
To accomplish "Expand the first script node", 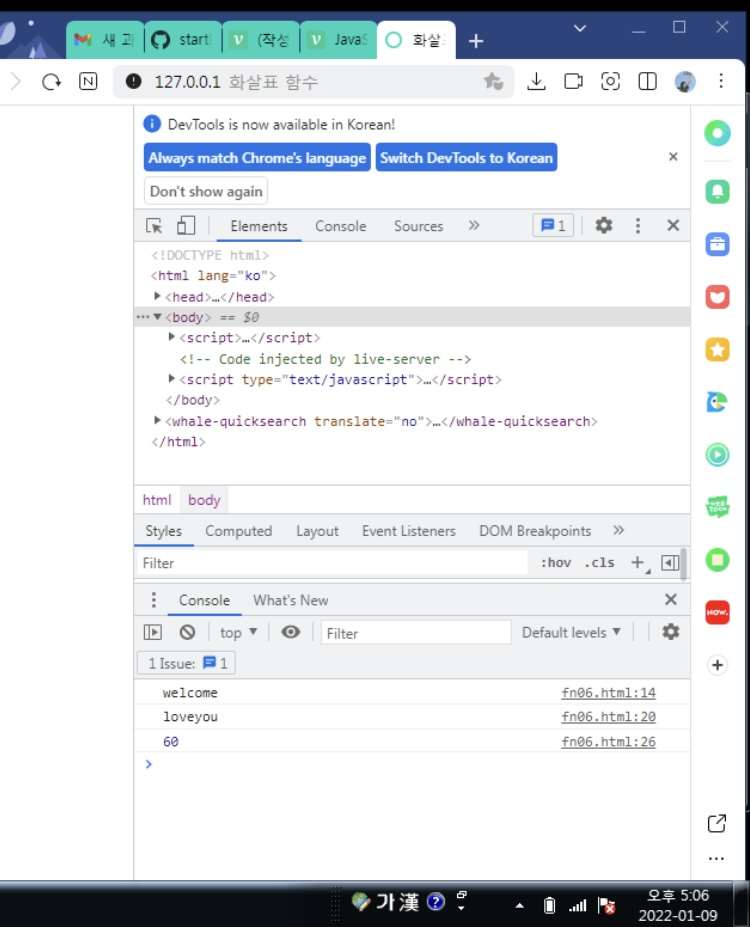I will pyautogui.click(x=171, y=337).
